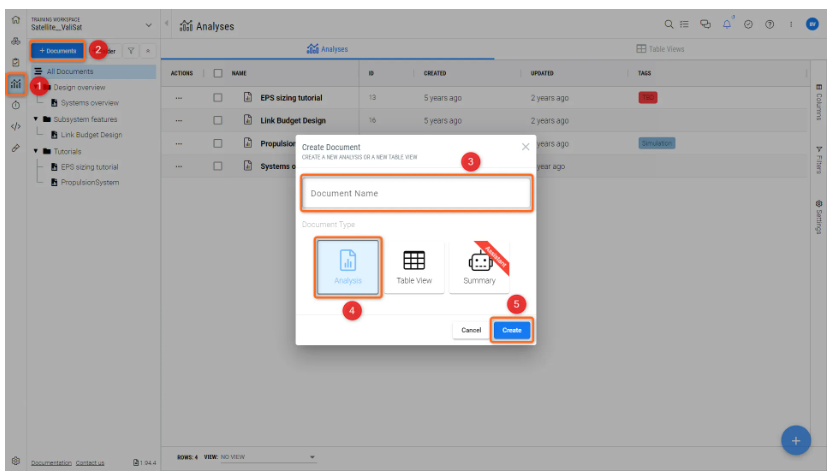
Task: Click Create in the dialog
Action: coord(512,330)
